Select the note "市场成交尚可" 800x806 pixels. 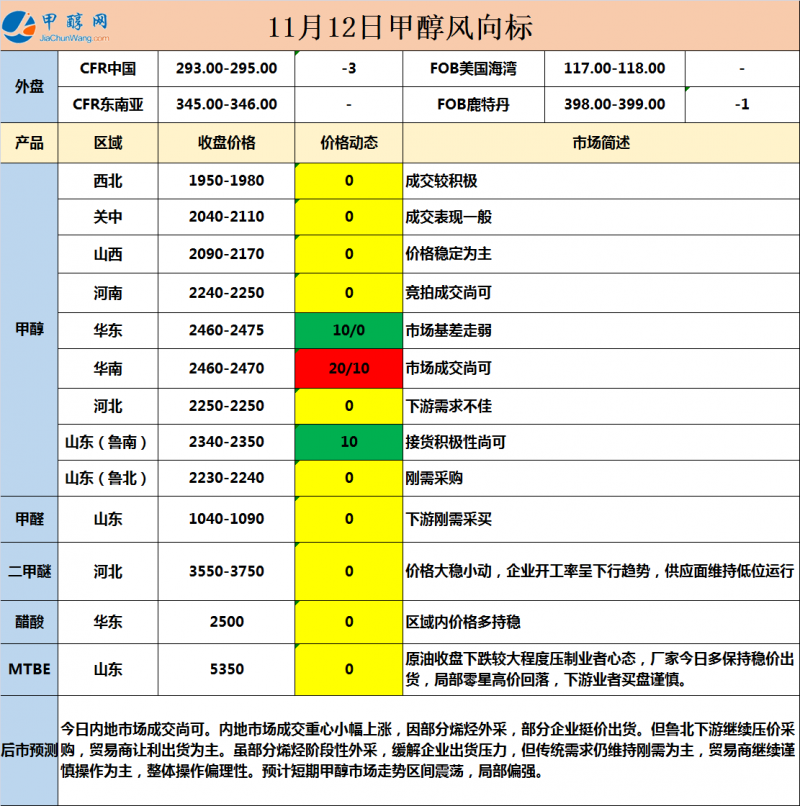[x=448, y=369]
